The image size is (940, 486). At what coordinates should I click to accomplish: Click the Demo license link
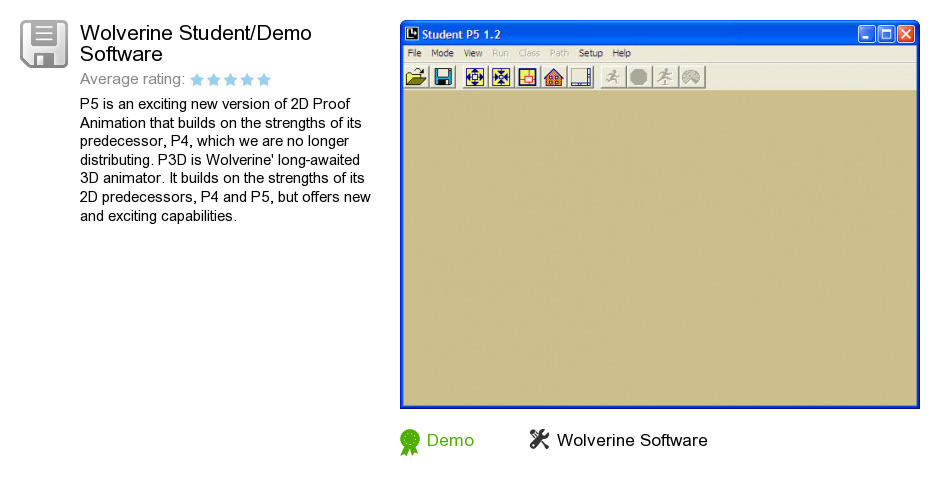tap(450, 440)
